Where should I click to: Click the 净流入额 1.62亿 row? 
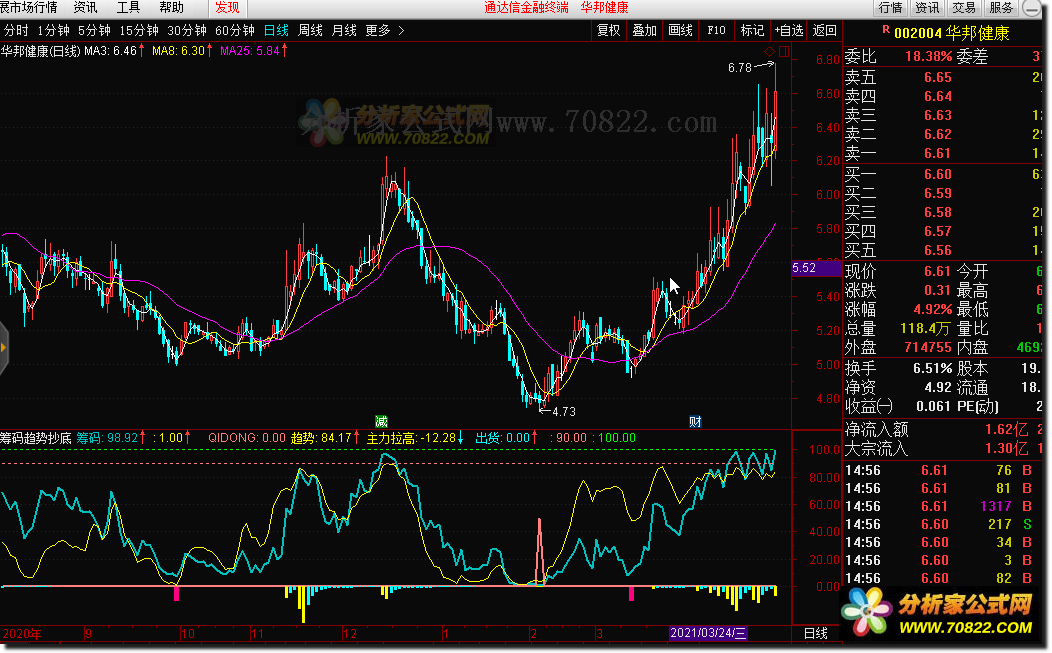point(943,430)
